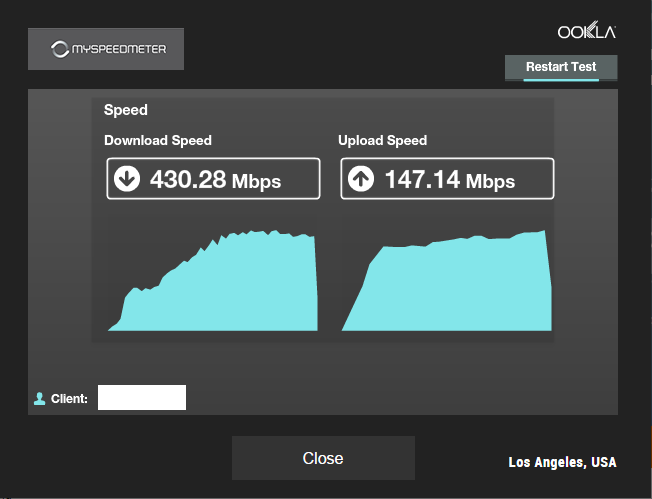
Task: Click the 430.28 Mbps download value
Action: point(215,180)
